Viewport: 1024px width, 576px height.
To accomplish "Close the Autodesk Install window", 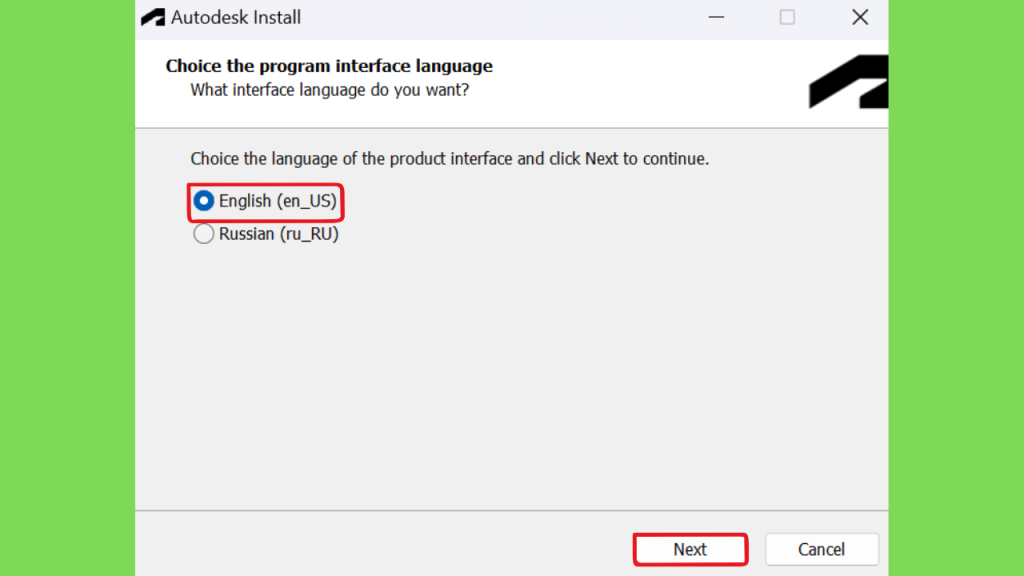I will point(860,18).
